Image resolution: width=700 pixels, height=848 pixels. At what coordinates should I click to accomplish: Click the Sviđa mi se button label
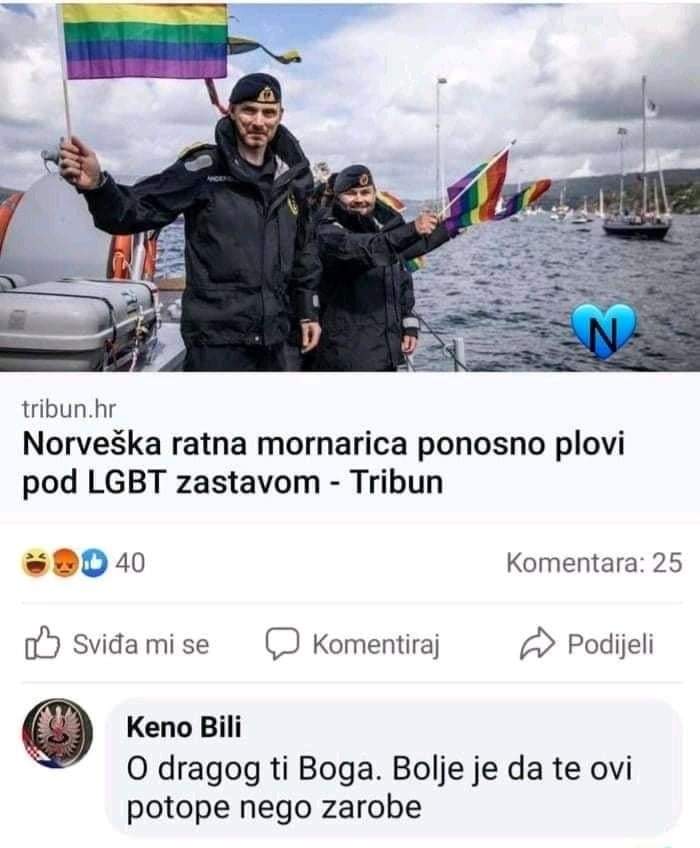[141, 644]
